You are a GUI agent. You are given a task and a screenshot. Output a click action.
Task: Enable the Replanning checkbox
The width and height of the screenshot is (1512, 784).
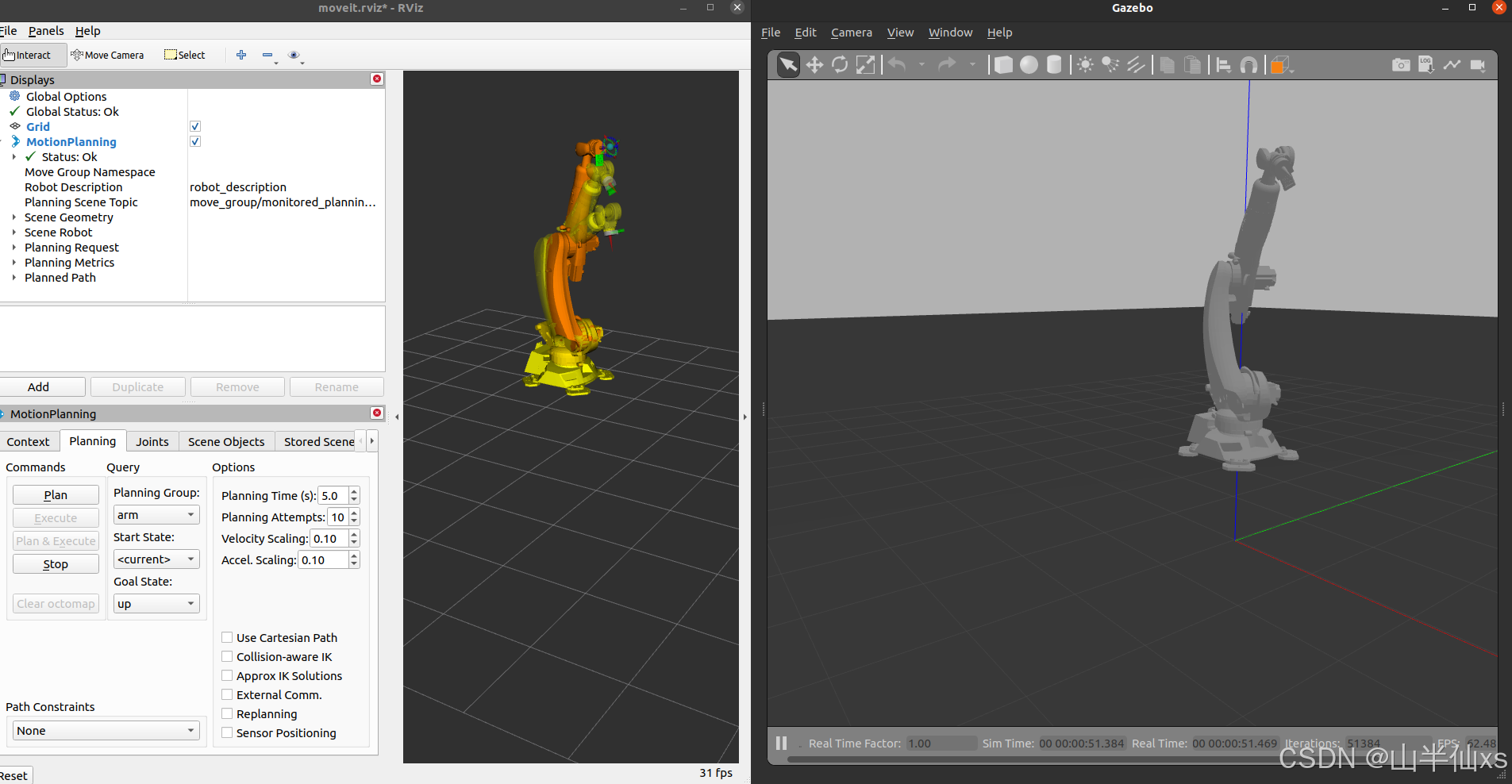[227, 713]
